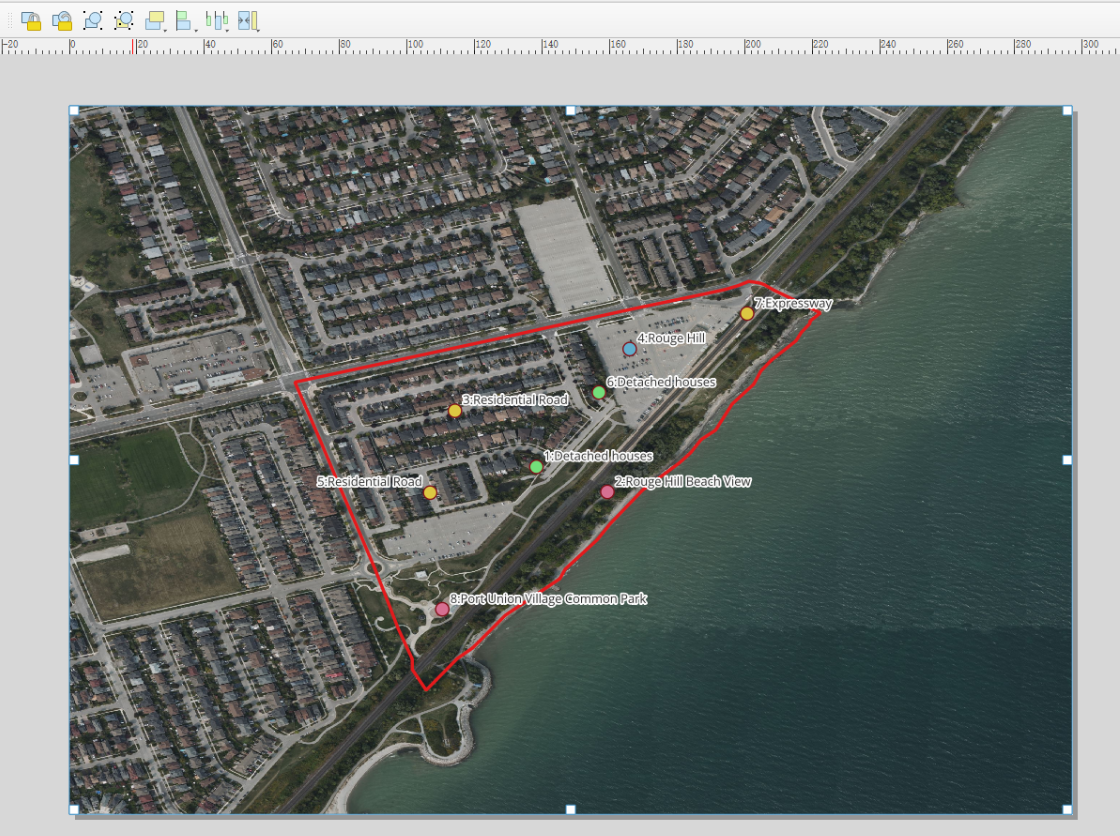Viewport: 1120px width, 836px height.
Task: Click the top-right selection handle of the map
Action: (1067, 111)
